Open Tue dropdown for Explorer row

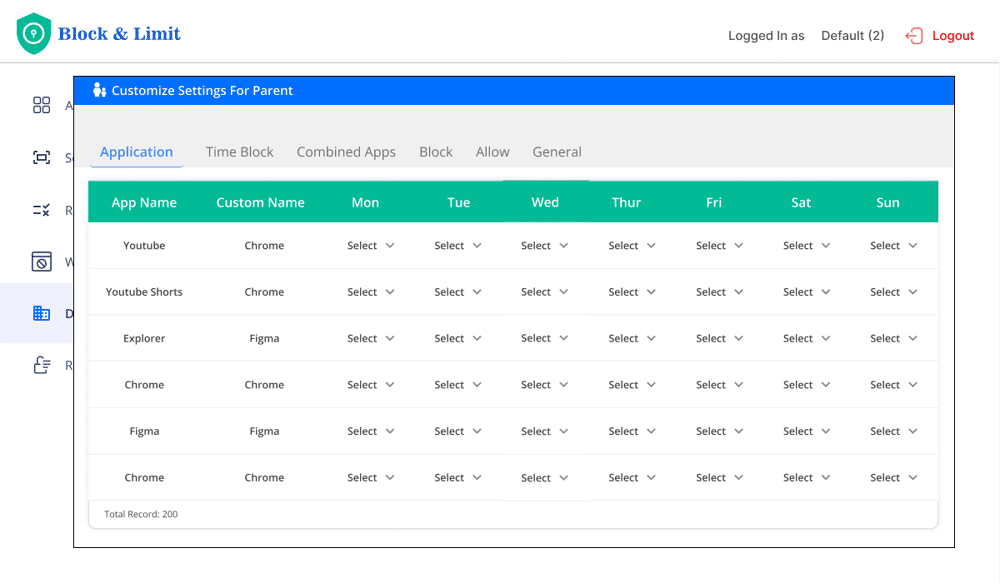[458, 339]
